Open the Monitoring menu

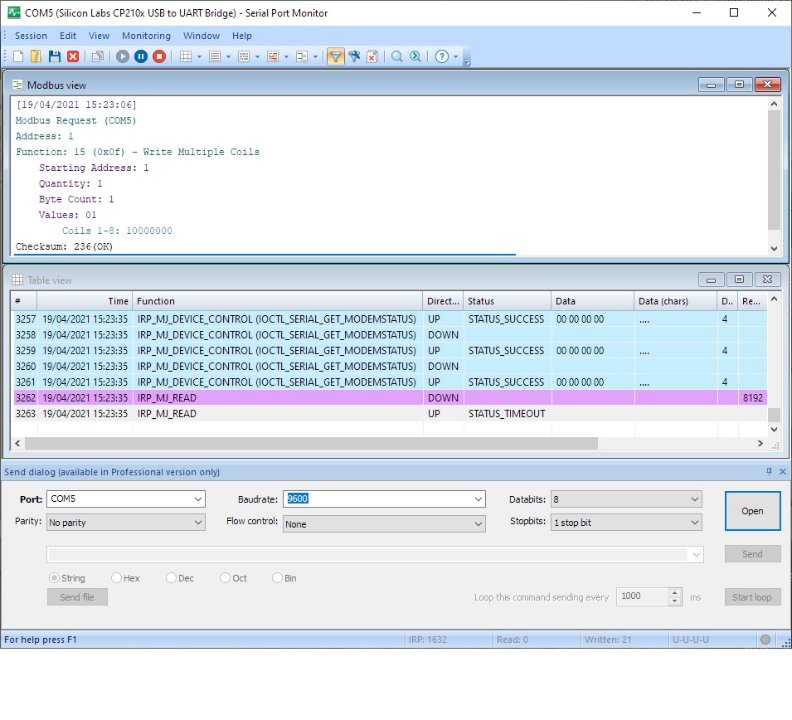click(146, 36)
